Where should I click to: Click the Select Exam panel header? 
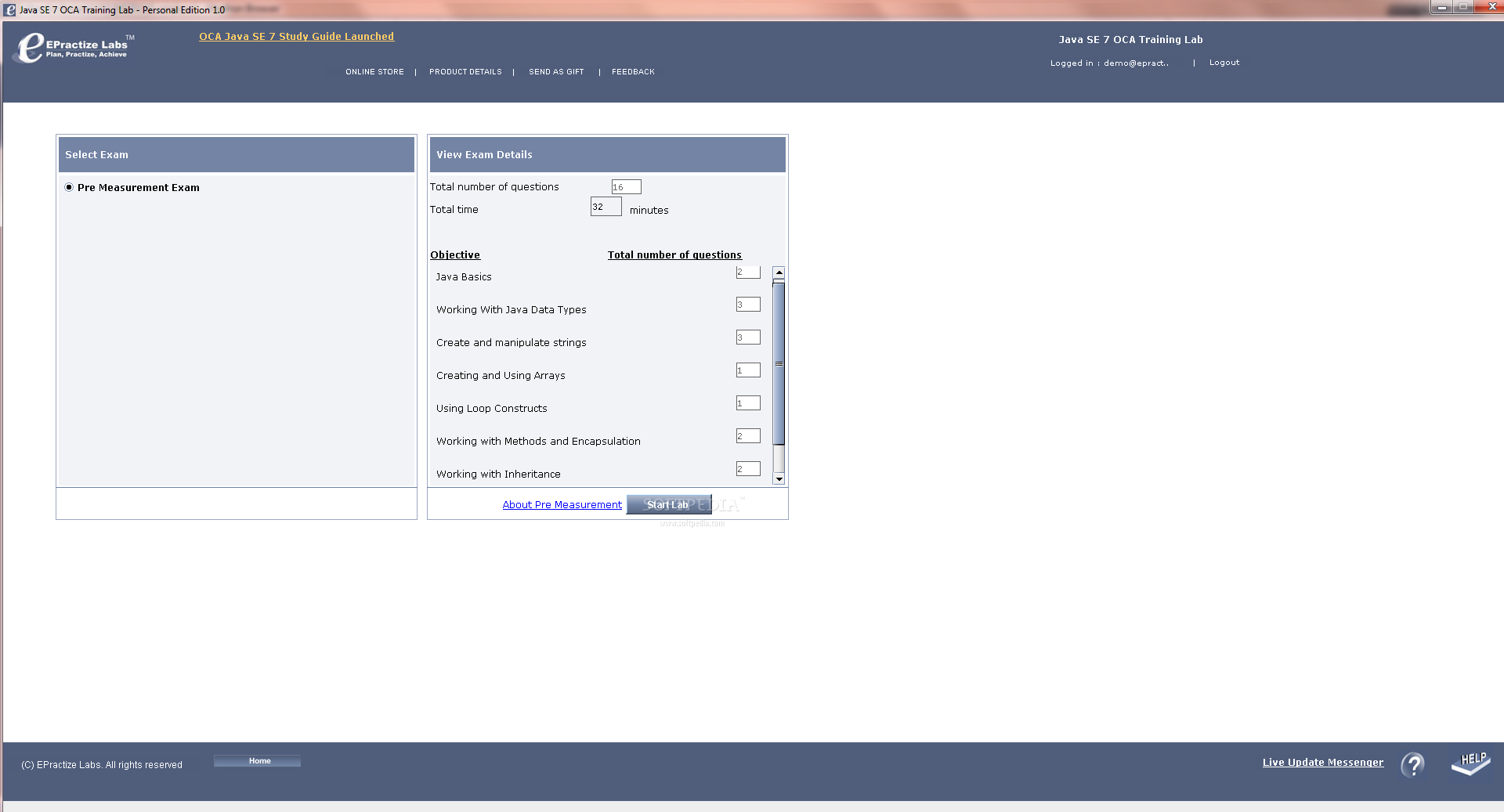tap(237, 155)
